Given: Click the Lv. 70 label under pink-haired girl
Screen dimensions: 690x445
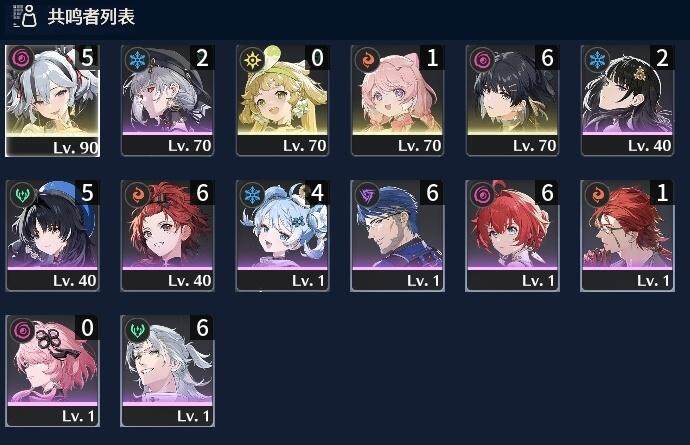Looking at the screenshot, I should 419,146.
